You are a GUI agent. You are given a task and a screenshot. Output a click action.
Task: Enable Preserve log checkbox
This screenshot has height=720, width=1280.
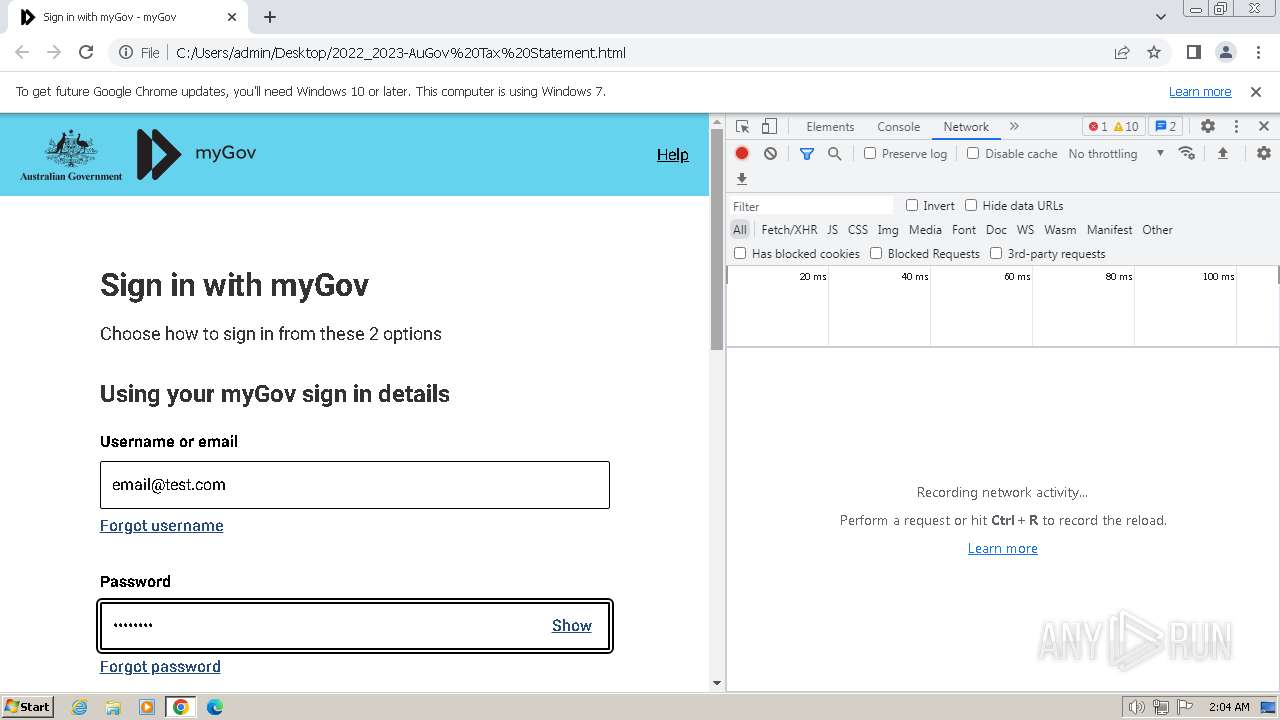[870, 153]
